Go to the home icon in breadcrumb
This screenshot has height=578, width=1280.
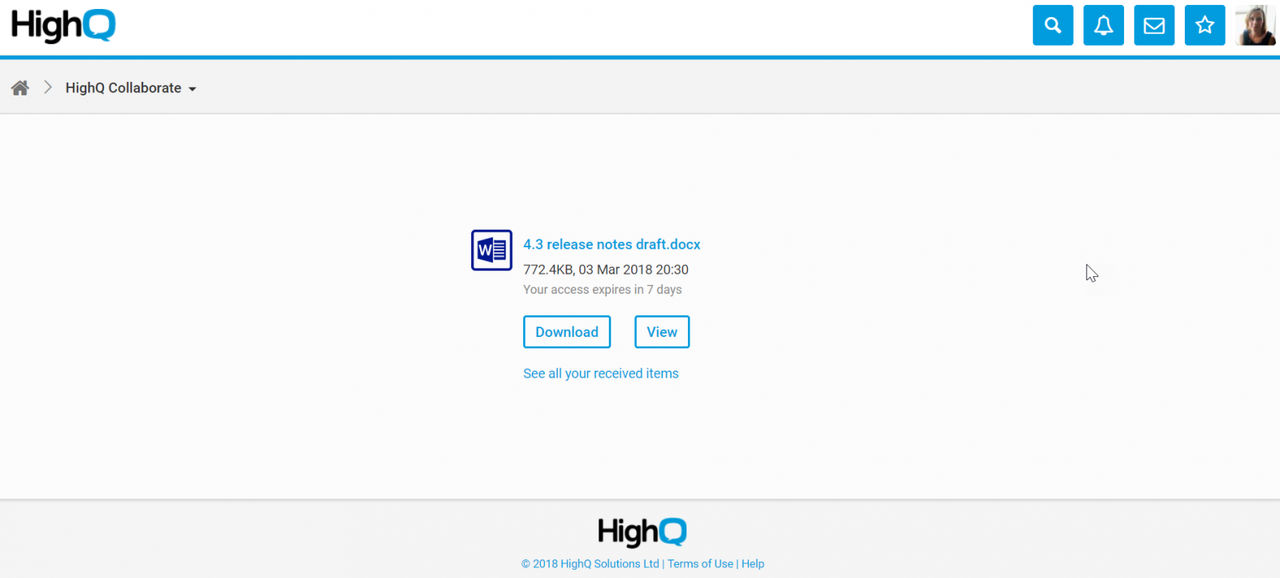pos(20,88)
